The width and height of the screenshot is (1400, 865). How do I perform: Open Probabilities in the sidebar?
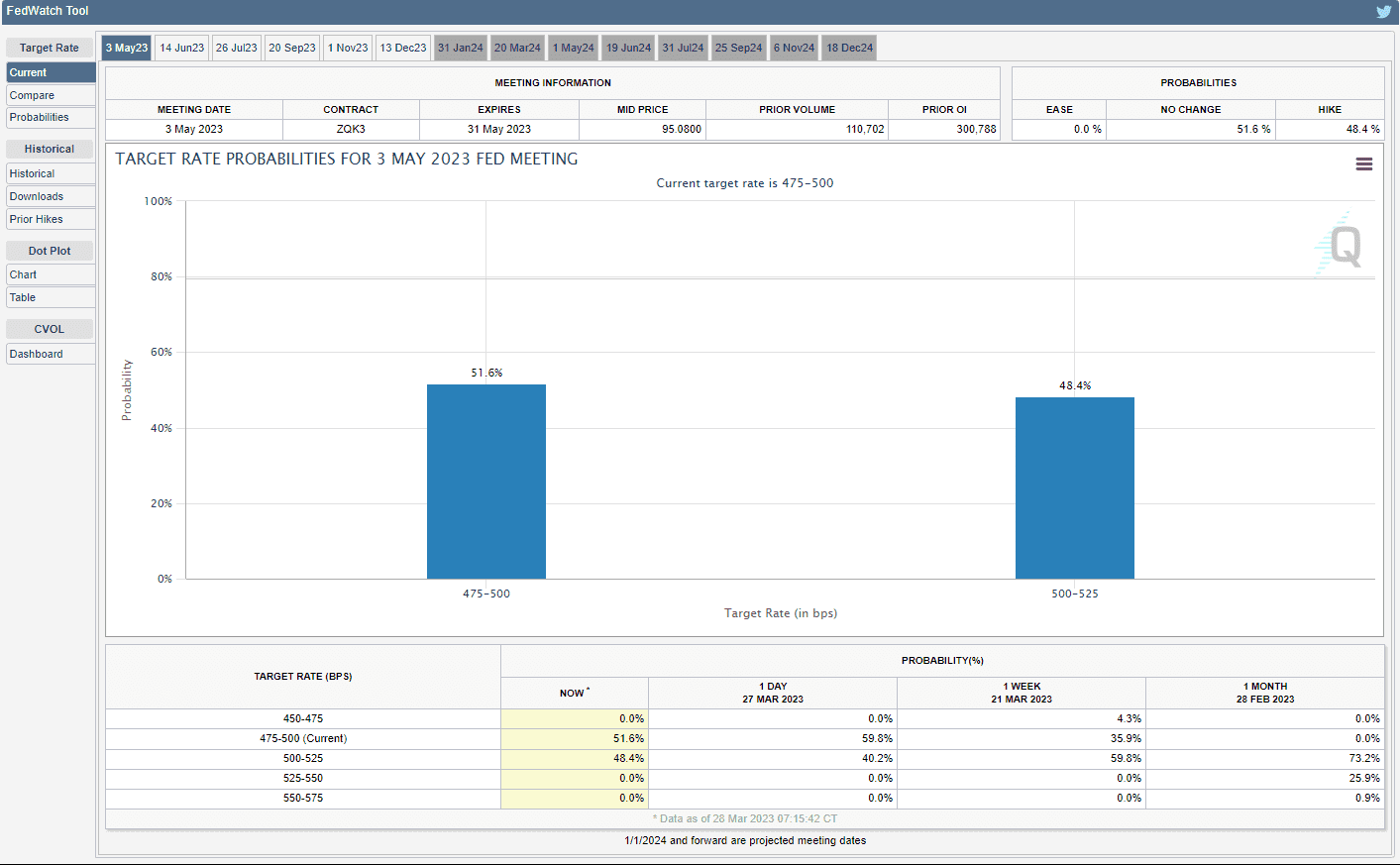pos(51,117)
